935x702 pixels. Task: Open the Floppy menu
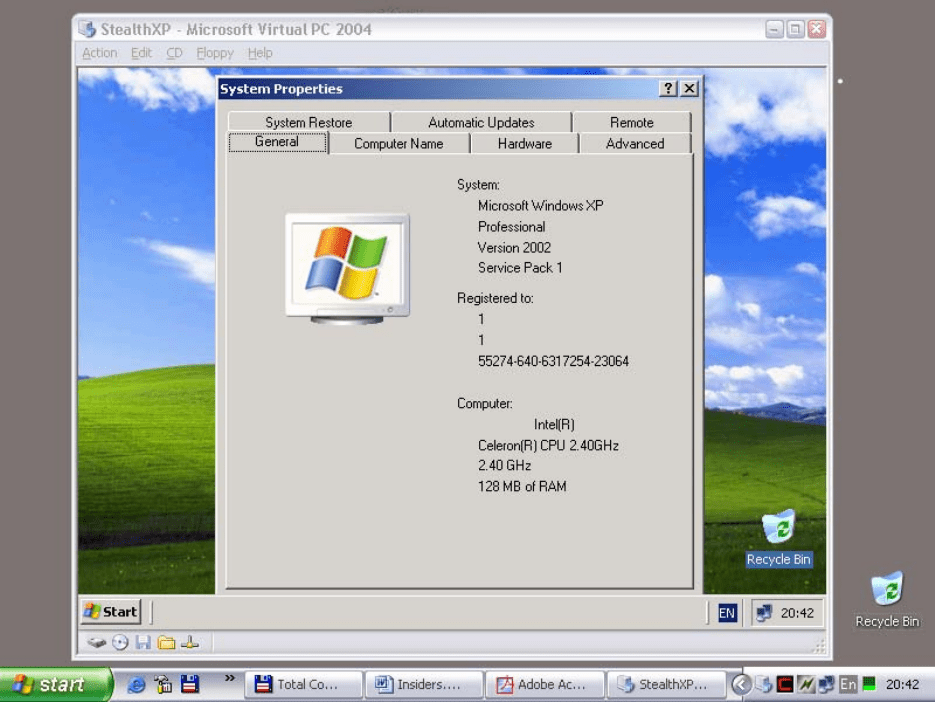pos(215,53)
